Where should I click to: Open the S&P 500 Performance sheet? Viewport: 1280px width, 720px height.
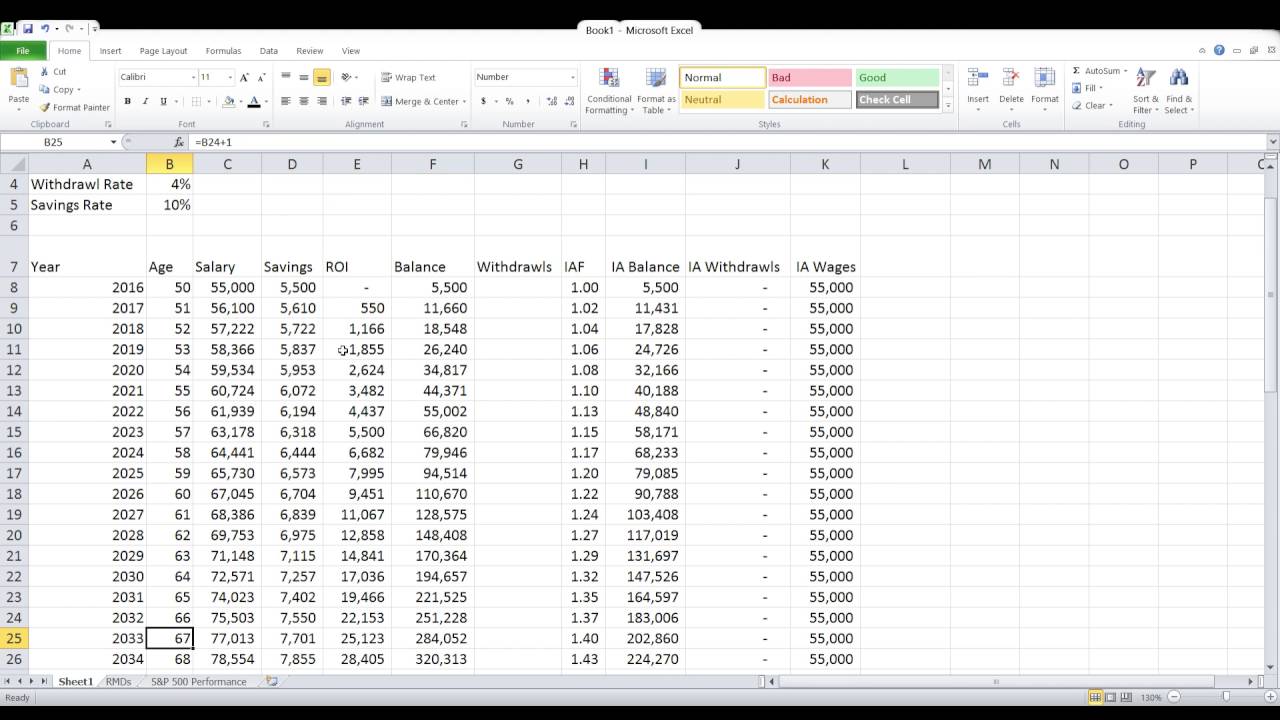click(x=198, y=681)
